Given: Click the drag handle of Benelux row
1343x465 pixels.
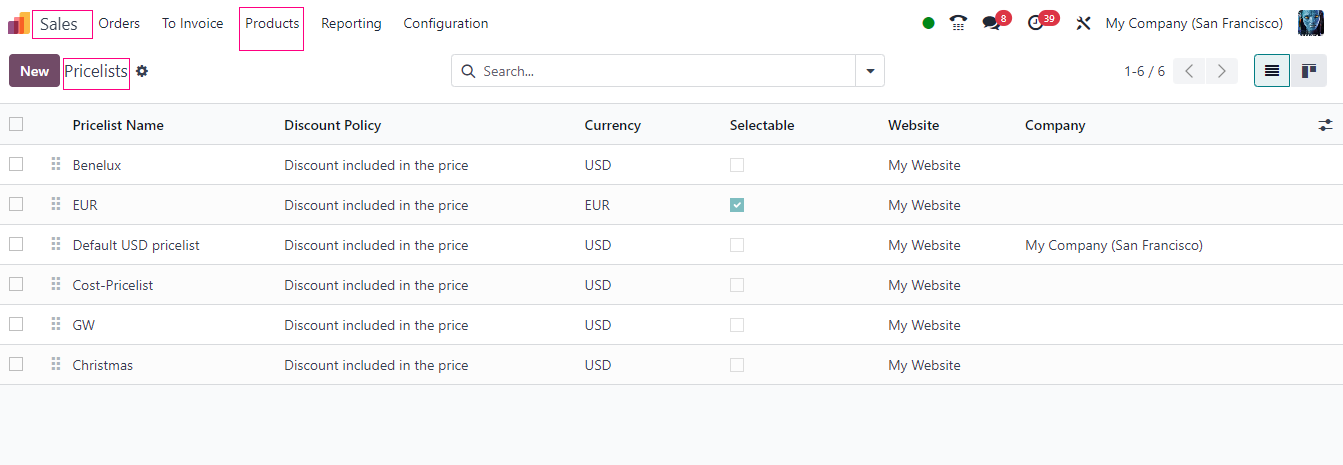Looking at the screenshot, I should click(56, 165).
